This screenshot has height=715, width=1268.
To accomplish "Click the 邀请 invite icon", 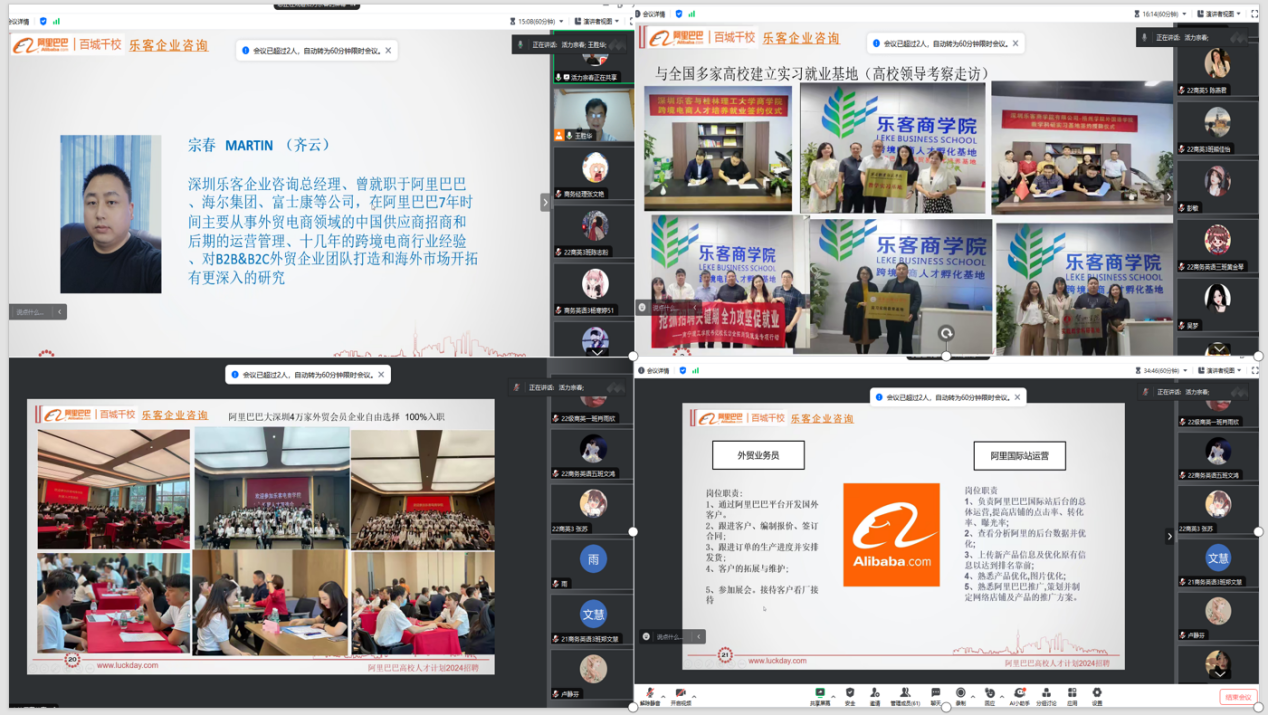I will coord(874,694).
